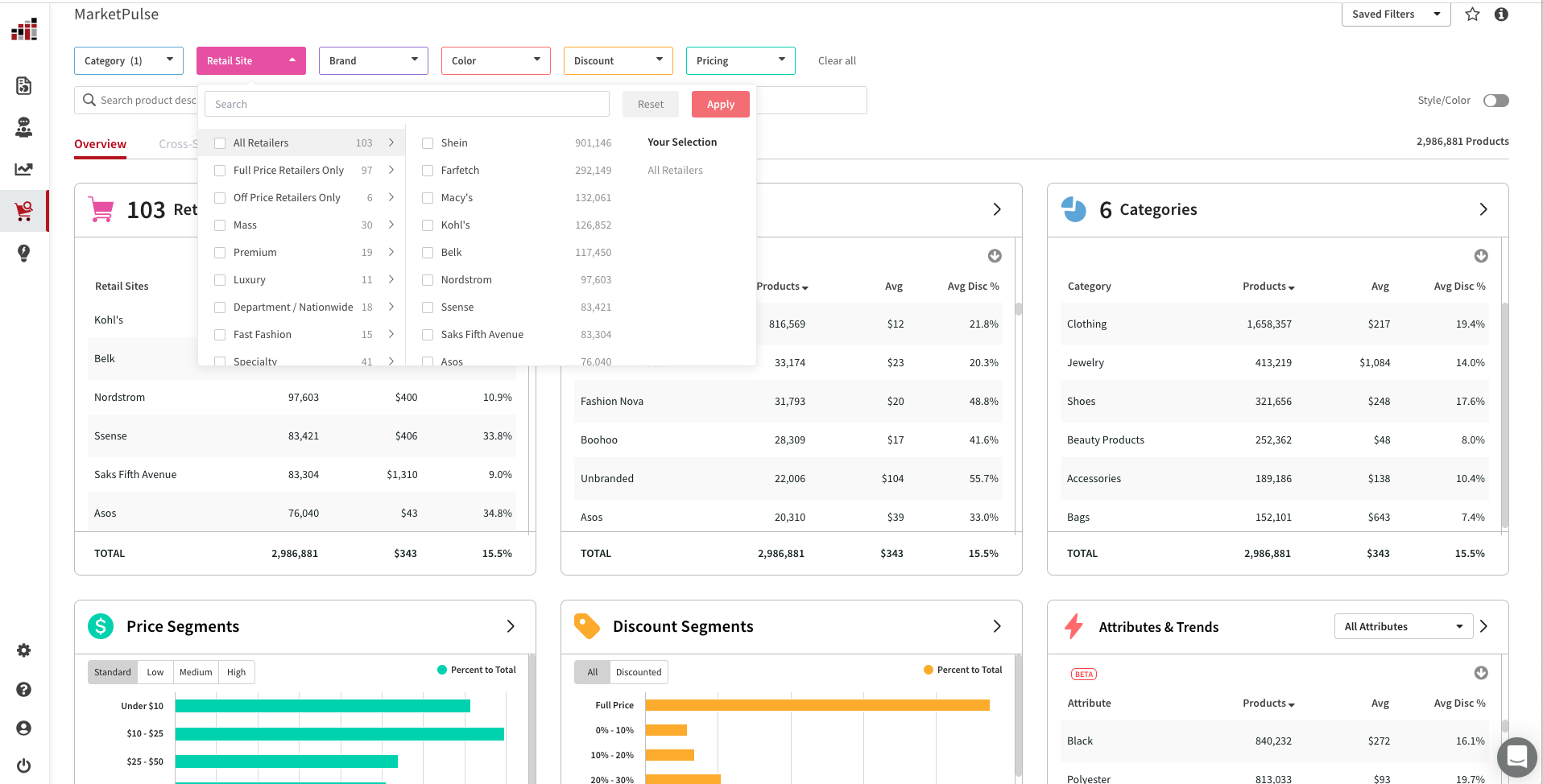This screenshot has width=1543, height=784.
Task: Select Low price segment tab
Action: pos(155,672)
